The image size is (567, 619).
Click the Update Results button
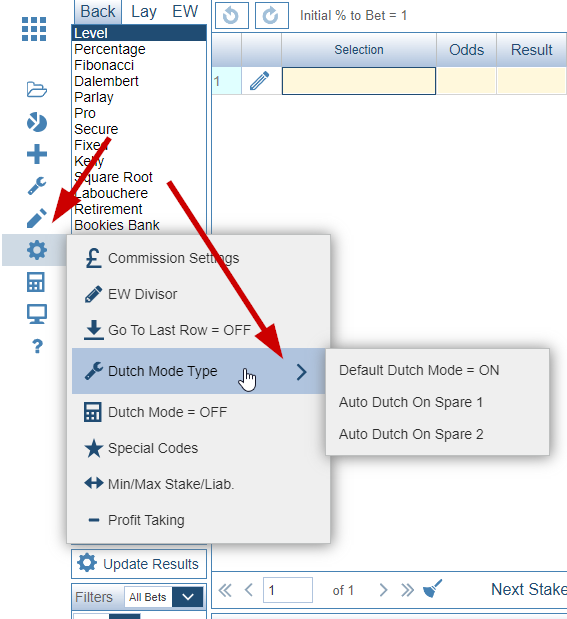[x=139, y=564]
